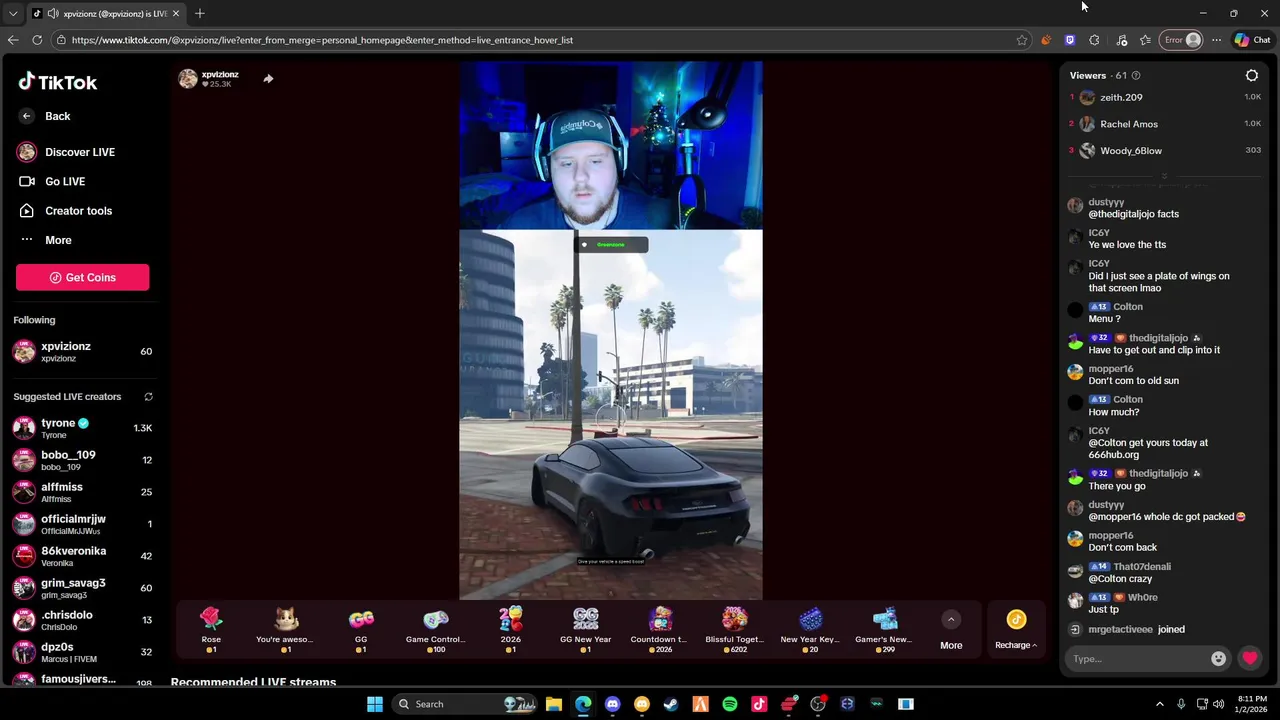
Task: Open bobo__109's live stream
Action: pyautogui.click(x=82, y=460)
